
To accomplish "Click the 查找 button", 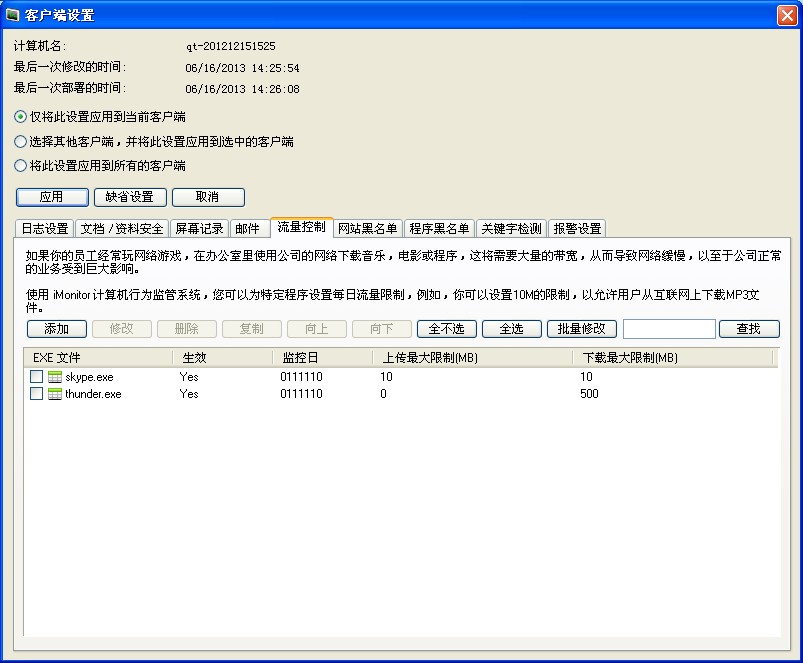I will coord(749,329).
